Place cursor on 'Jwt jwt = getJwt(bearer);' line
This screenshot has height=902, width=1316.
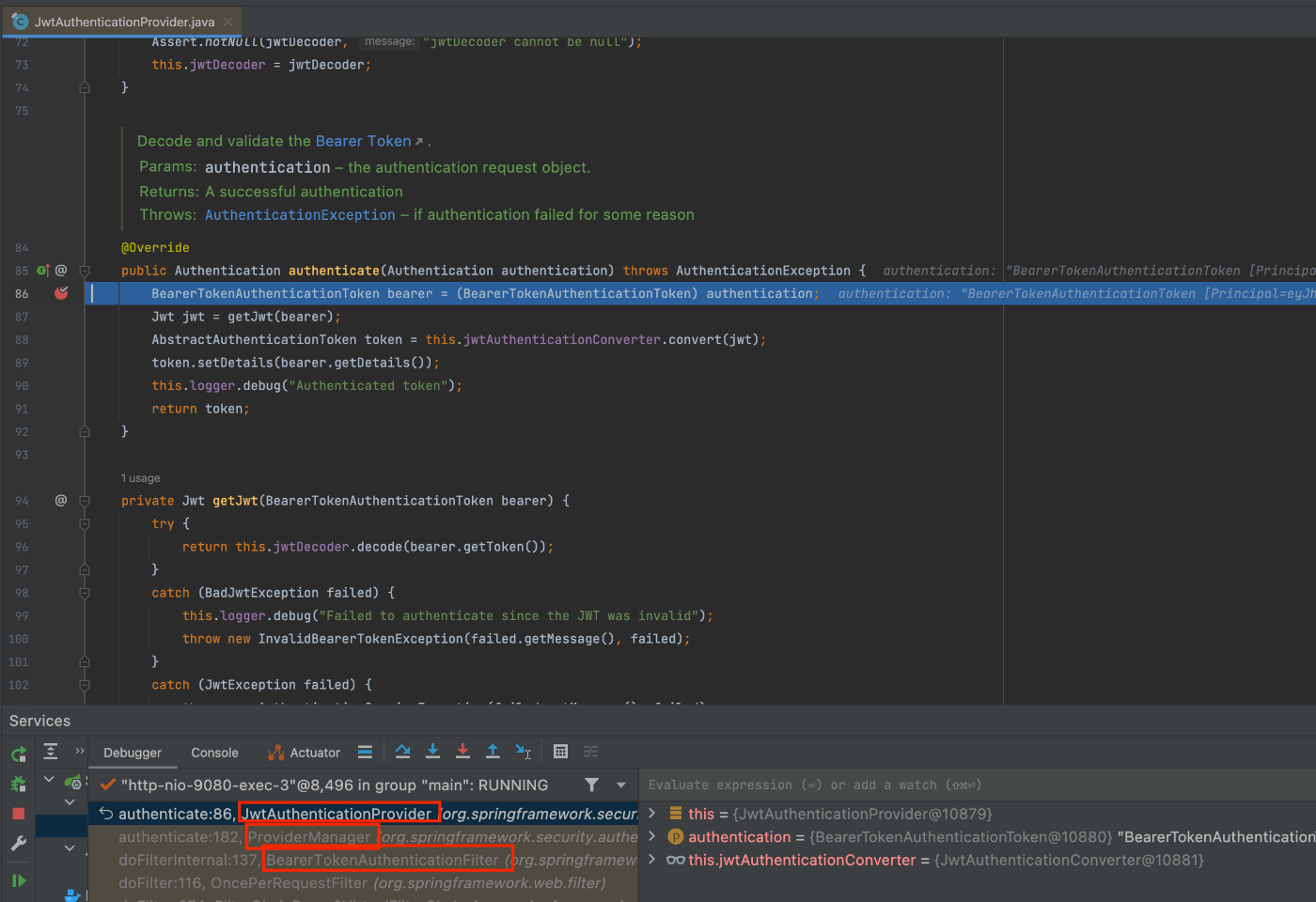point(246,317)
